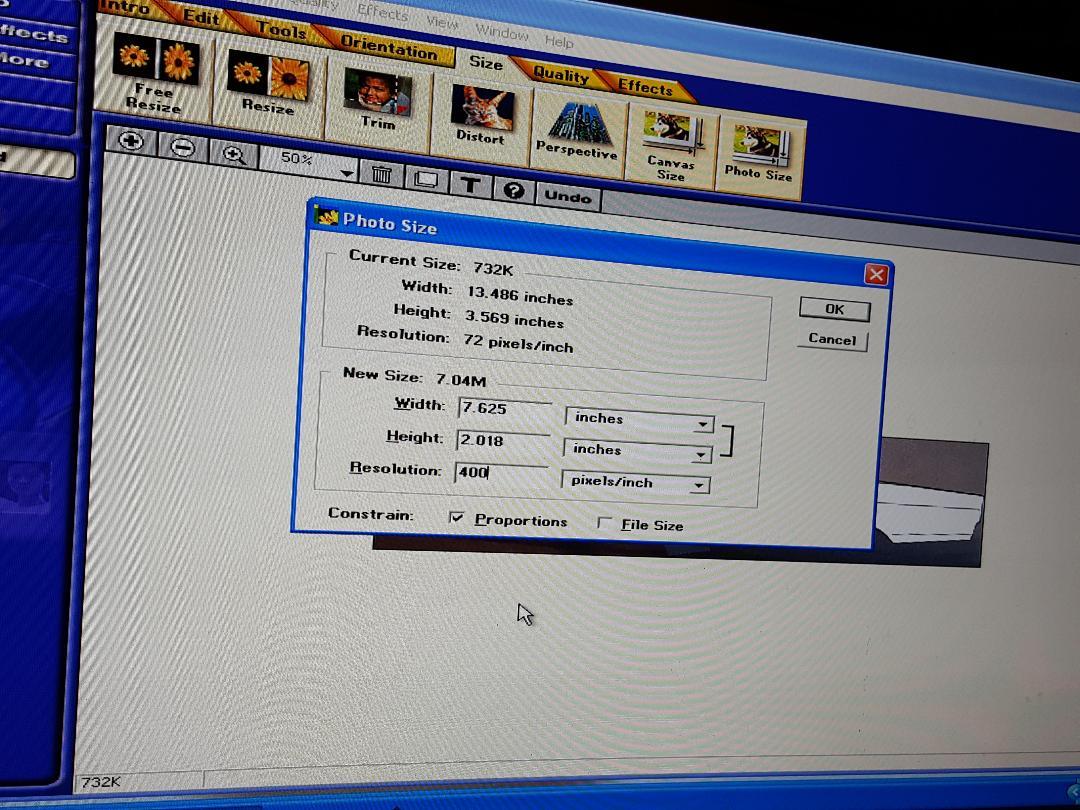Image resolution: width=1080 pixels, height=810 pixels.
Task: Click the 732K status bar readout
Action: tap(101, 782)
